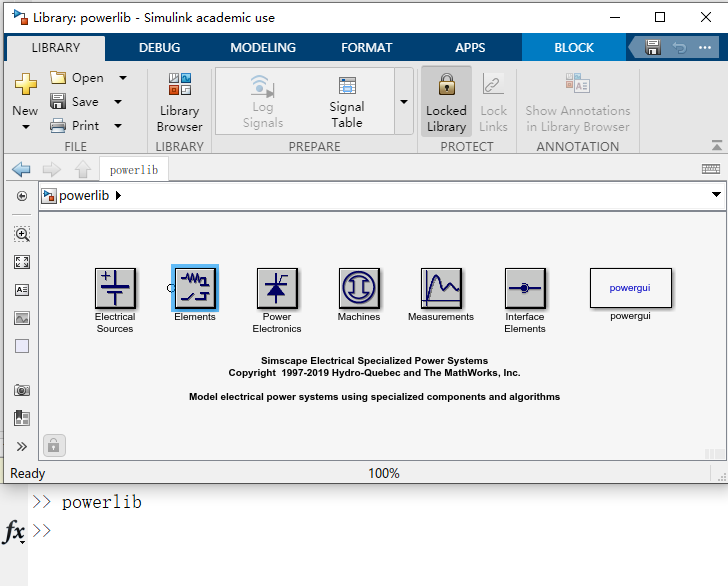Expand the palette with double chevron
Image resolution: width=728 pixels, height=586 pixels.
(22, 447)
